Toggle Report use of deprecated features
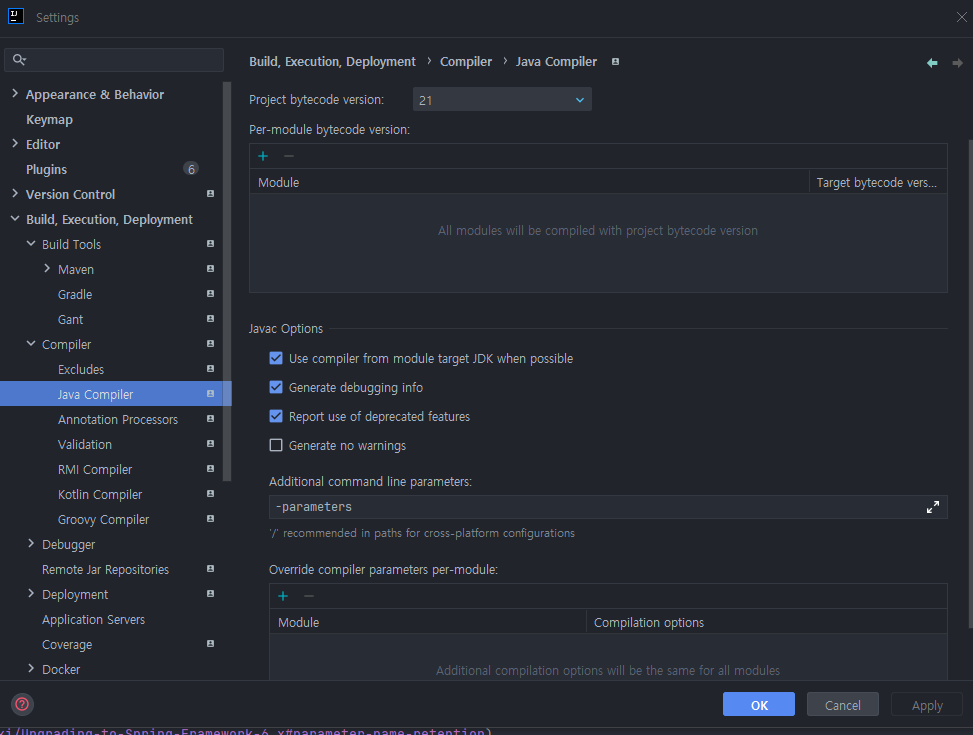Screen dimensions: 973x735 [x=276, y=416]
